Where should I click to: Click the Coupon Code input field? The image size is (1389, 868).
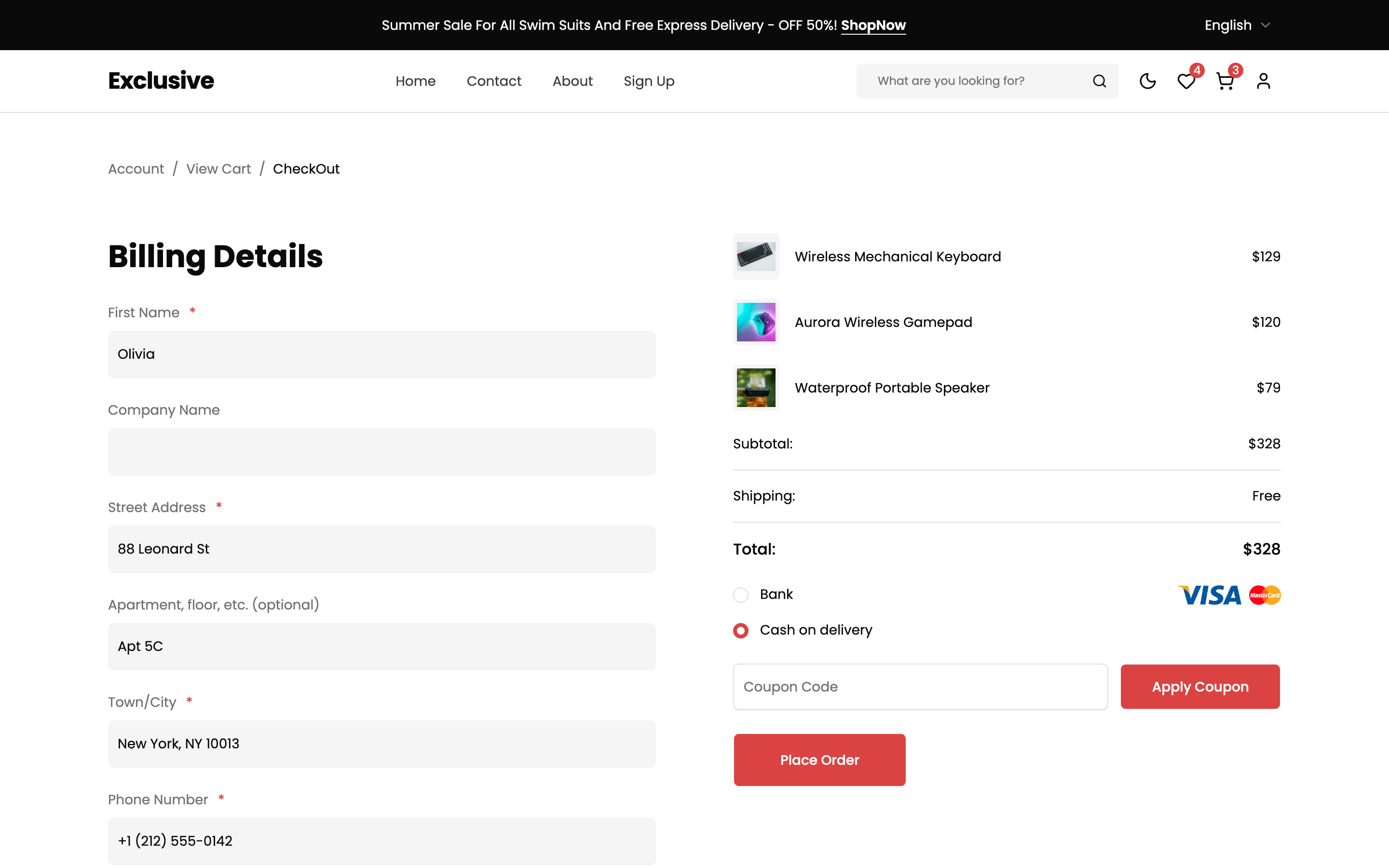pos(921,687)
